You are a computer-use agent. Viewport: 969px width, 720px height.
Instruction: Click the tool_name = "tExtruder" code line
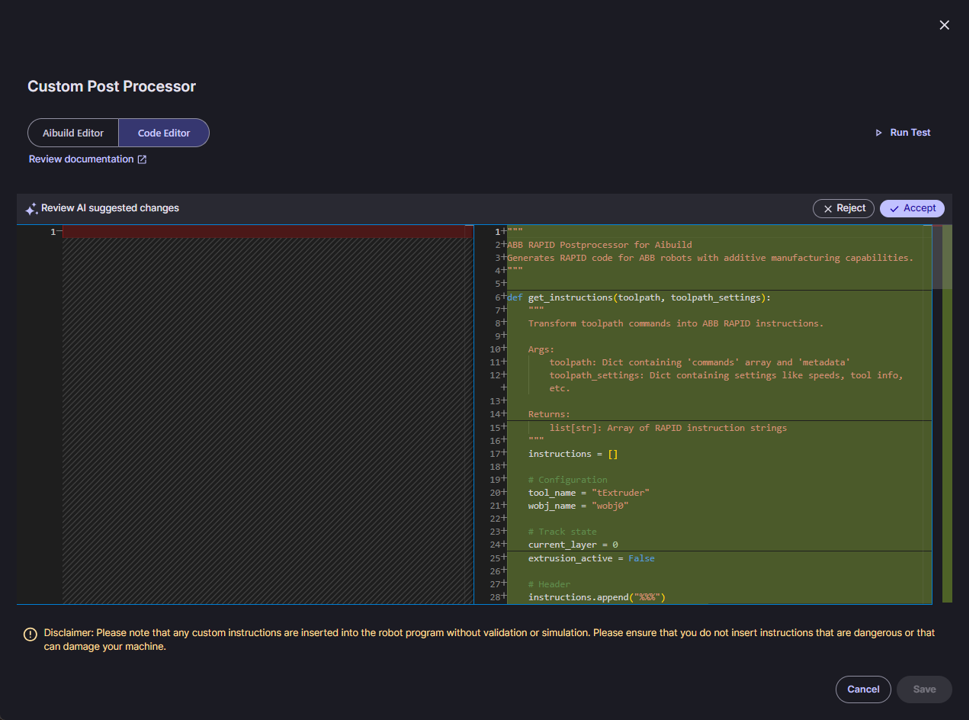[x=589, y=493]
